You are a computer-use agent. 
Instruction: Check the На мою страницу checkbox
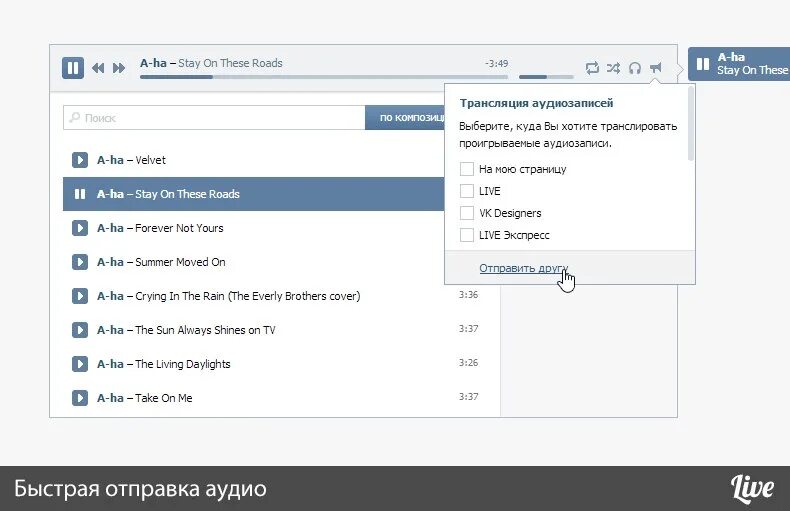[x=467, y=169]
